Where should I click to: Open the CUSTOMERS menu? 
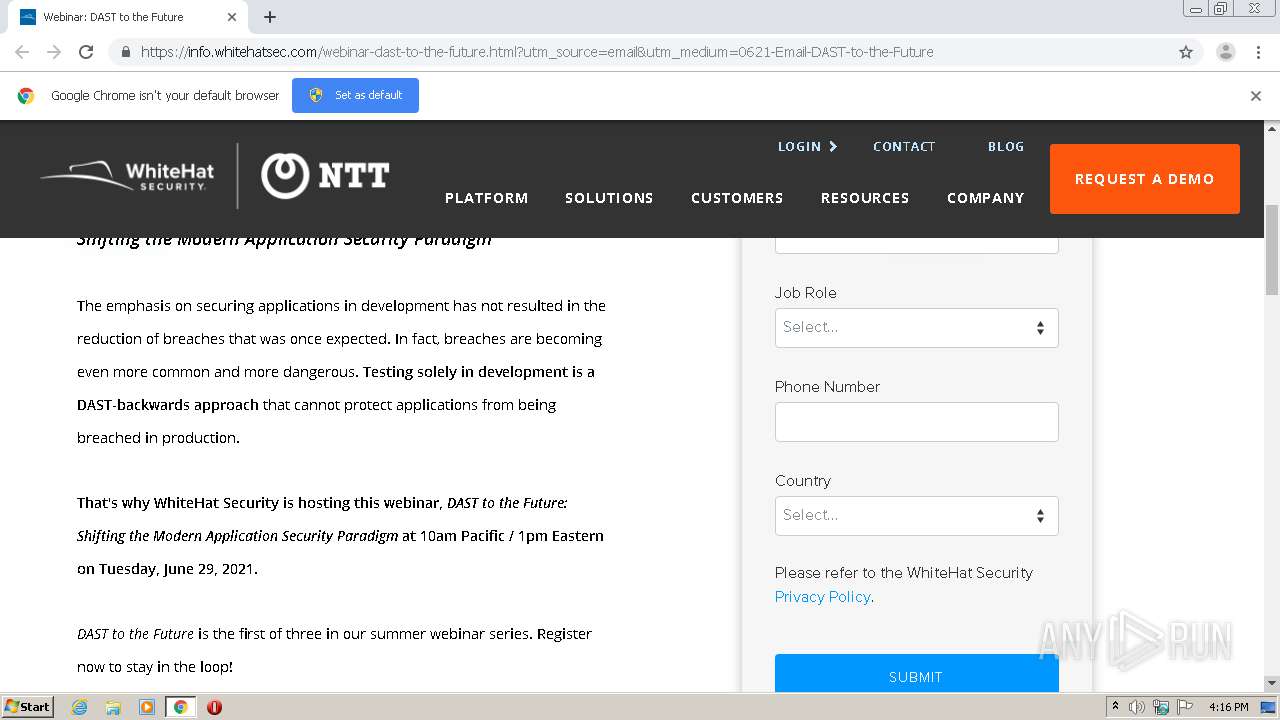point(737,198)
